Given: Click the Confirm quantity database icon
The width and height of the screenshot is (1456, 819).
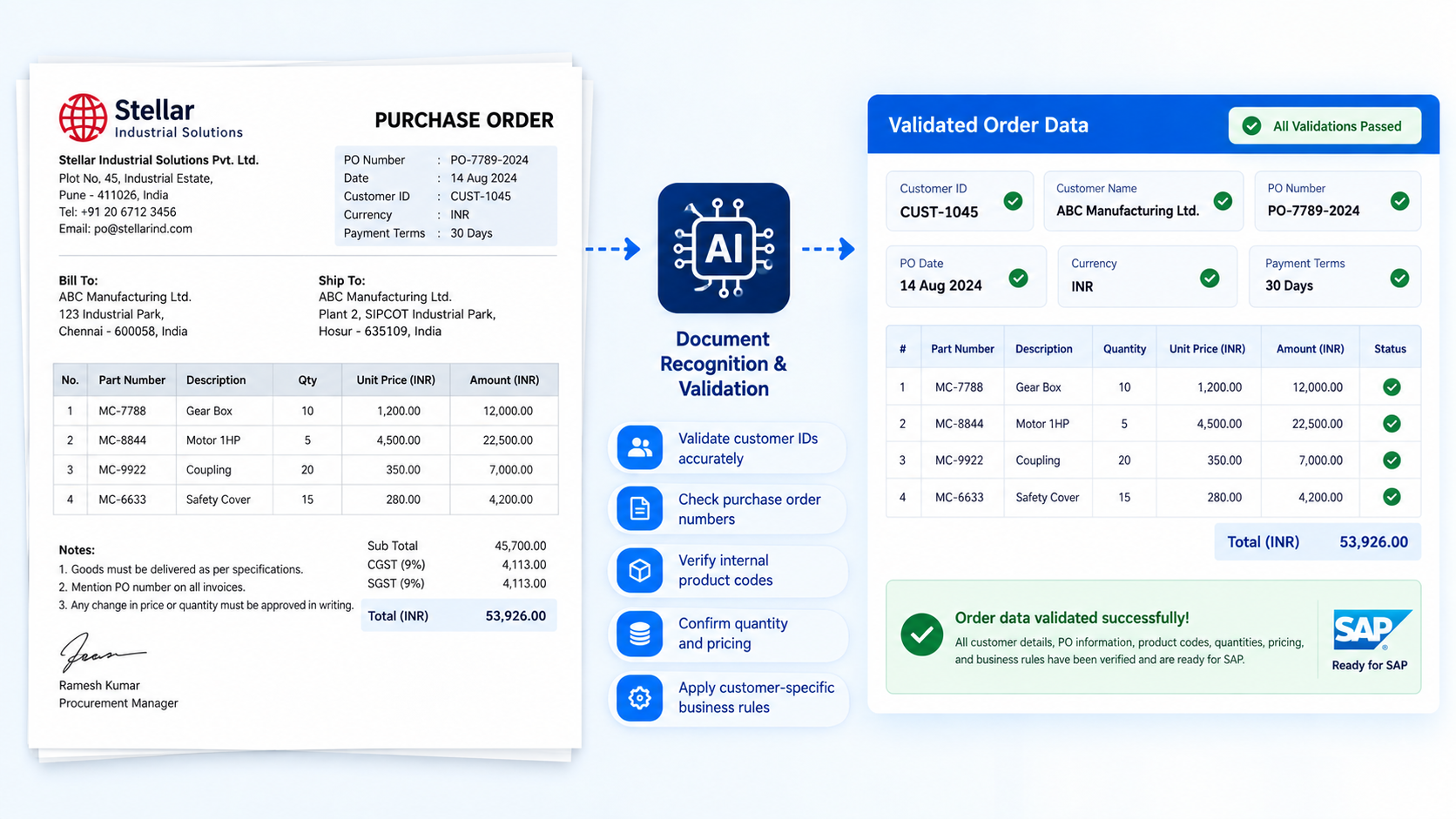Looking at the screenshot, I should pyautogui.click(x=640, y=634).
